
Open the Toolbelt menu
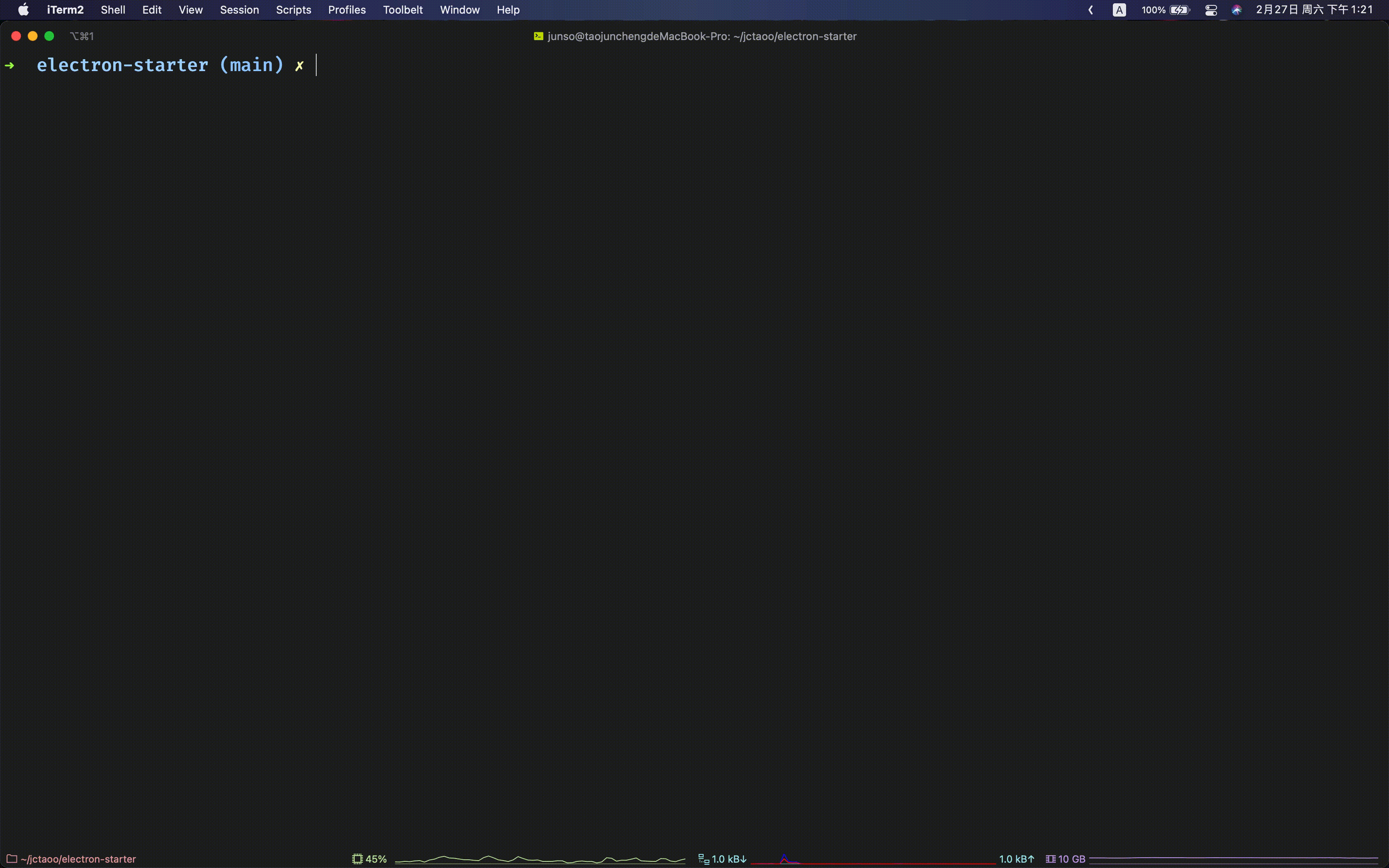[x=402, y=10]
